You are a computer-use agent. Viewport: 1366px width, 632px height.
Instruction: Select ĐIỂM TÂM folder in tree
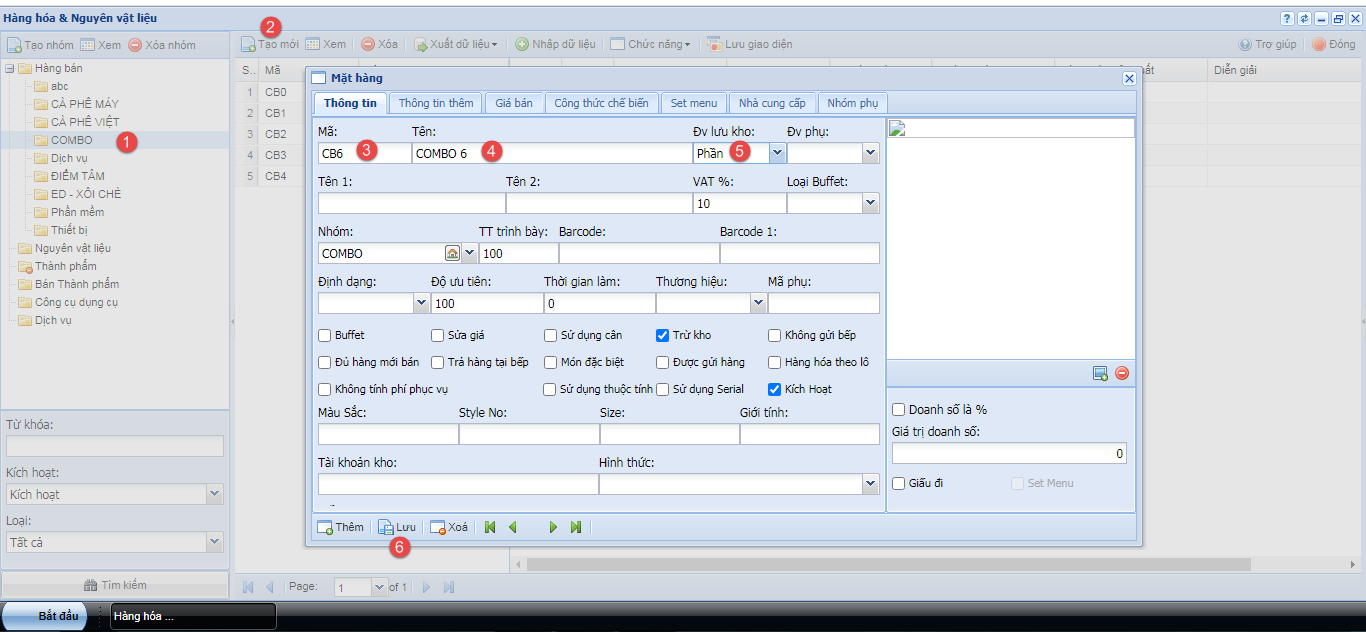coord(77,176)
